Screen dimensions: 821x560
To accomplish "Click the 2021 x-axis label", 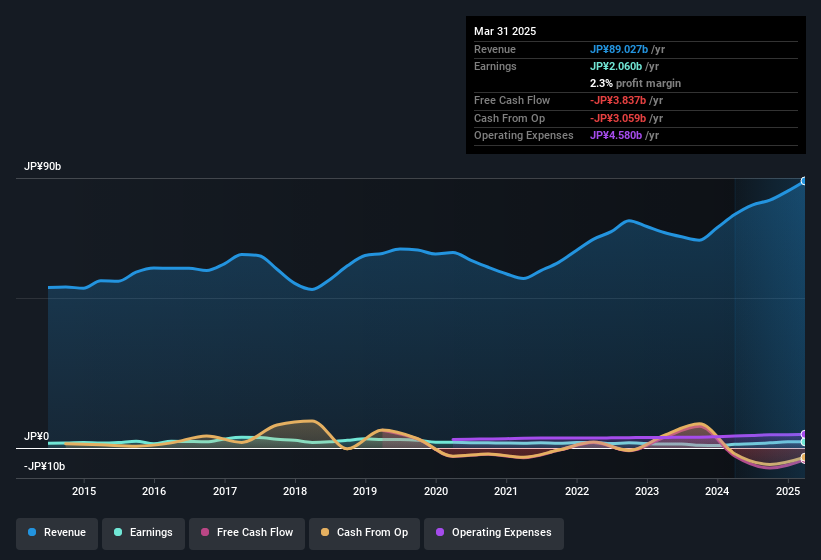I will [506, 491].
